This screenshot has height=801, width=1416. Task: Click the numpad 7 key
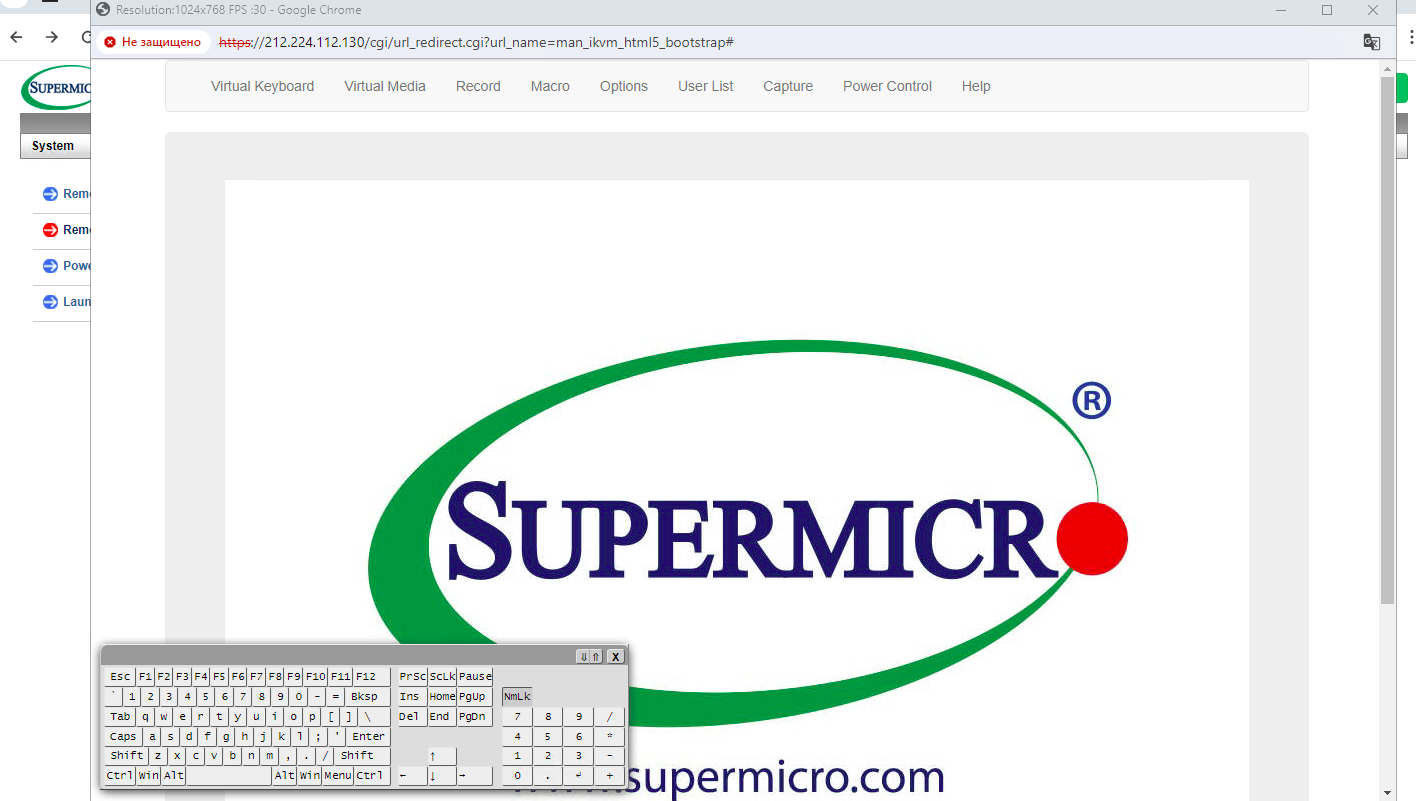[517, 717]
